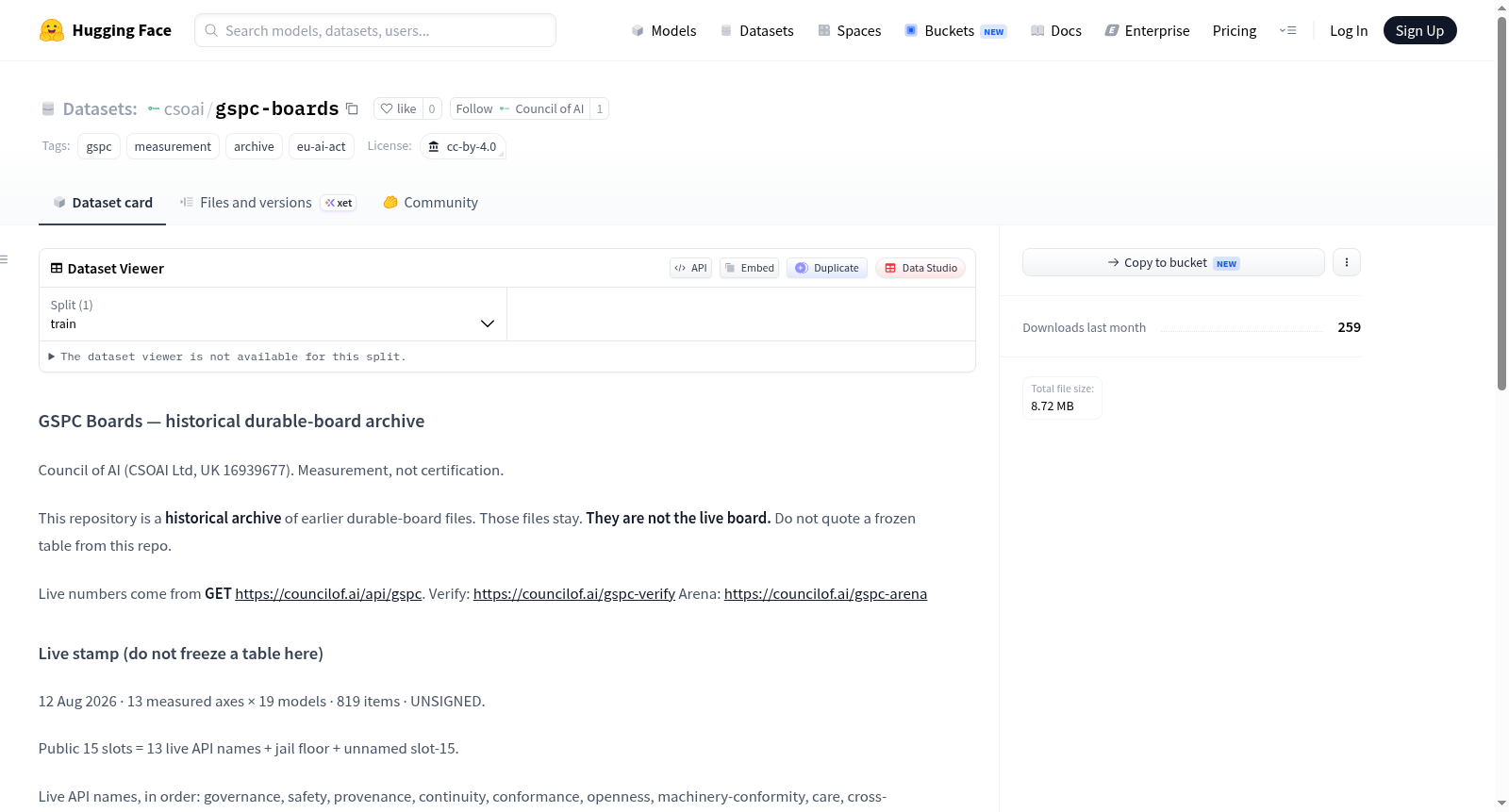The width and height of the screenshot is (1509, 812).
Task: Select the measurement tag
Action: [x=173, y=146]
